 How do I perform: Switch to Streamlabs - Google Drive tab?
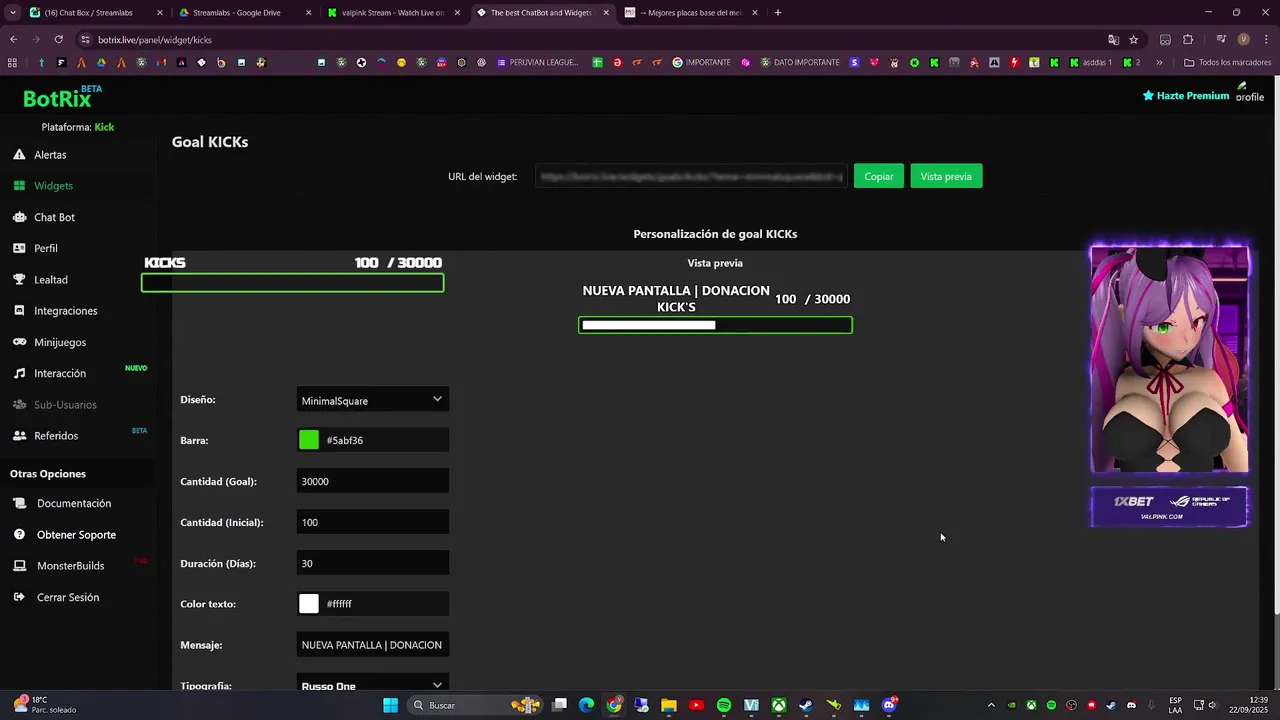coord(245,13)
